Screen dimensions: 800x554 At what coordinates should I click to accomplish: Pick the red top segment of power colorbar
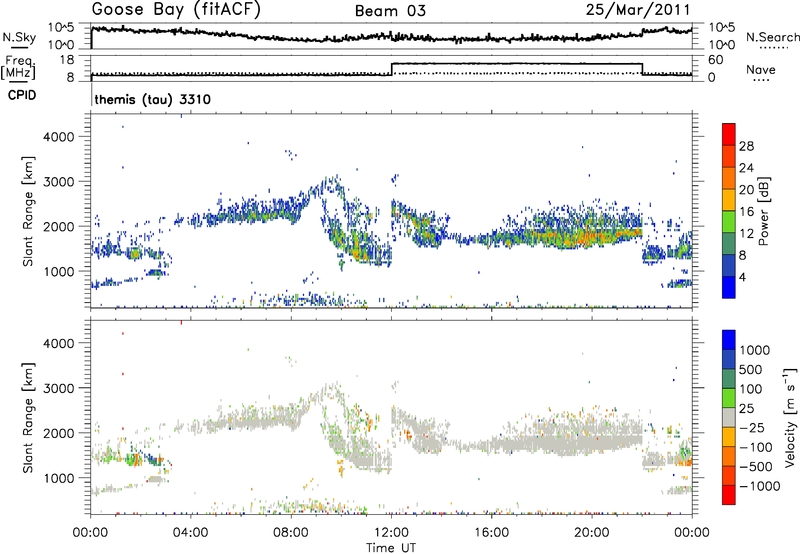coord(729,135)
